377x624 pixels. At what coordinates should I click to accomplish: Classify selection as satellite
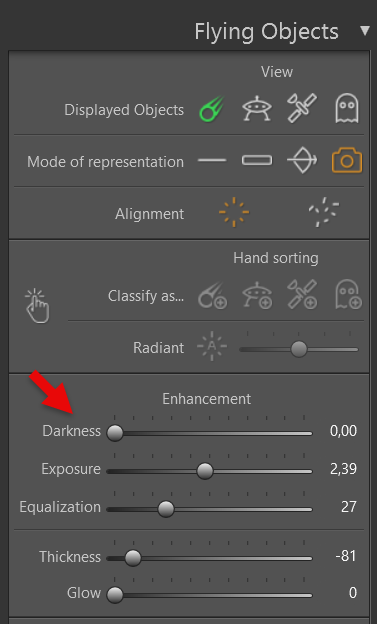[x=302, y=295]
